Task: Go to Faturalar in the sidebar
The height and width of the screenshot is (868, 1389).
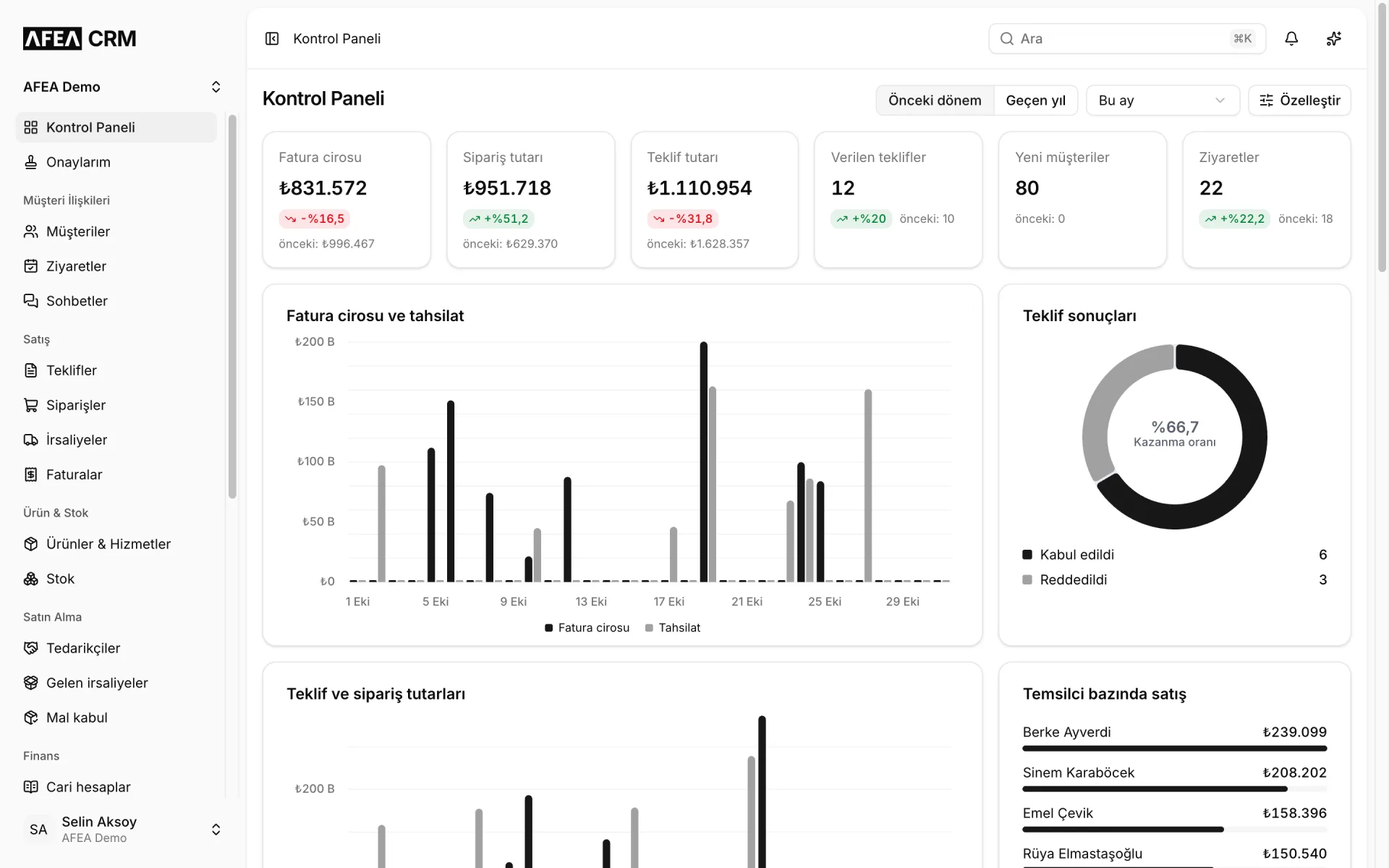Action: [116, 475]
